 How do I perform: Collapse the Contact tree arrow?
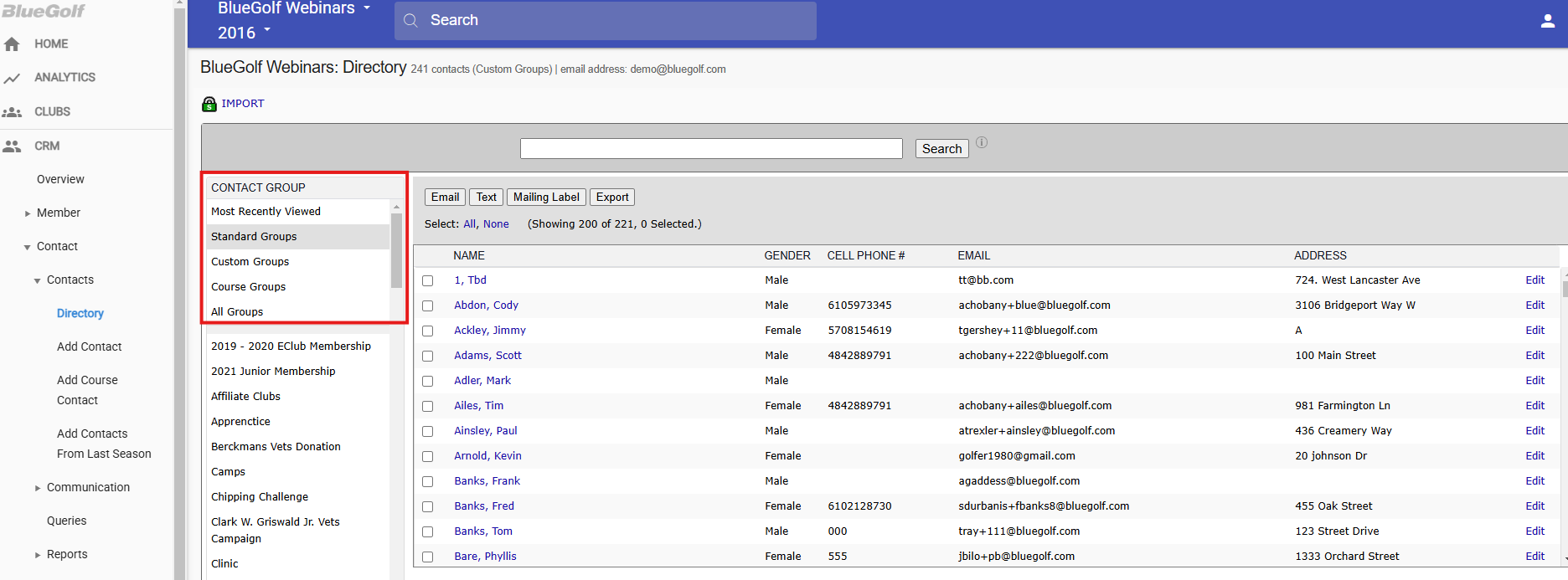point(28,247)
